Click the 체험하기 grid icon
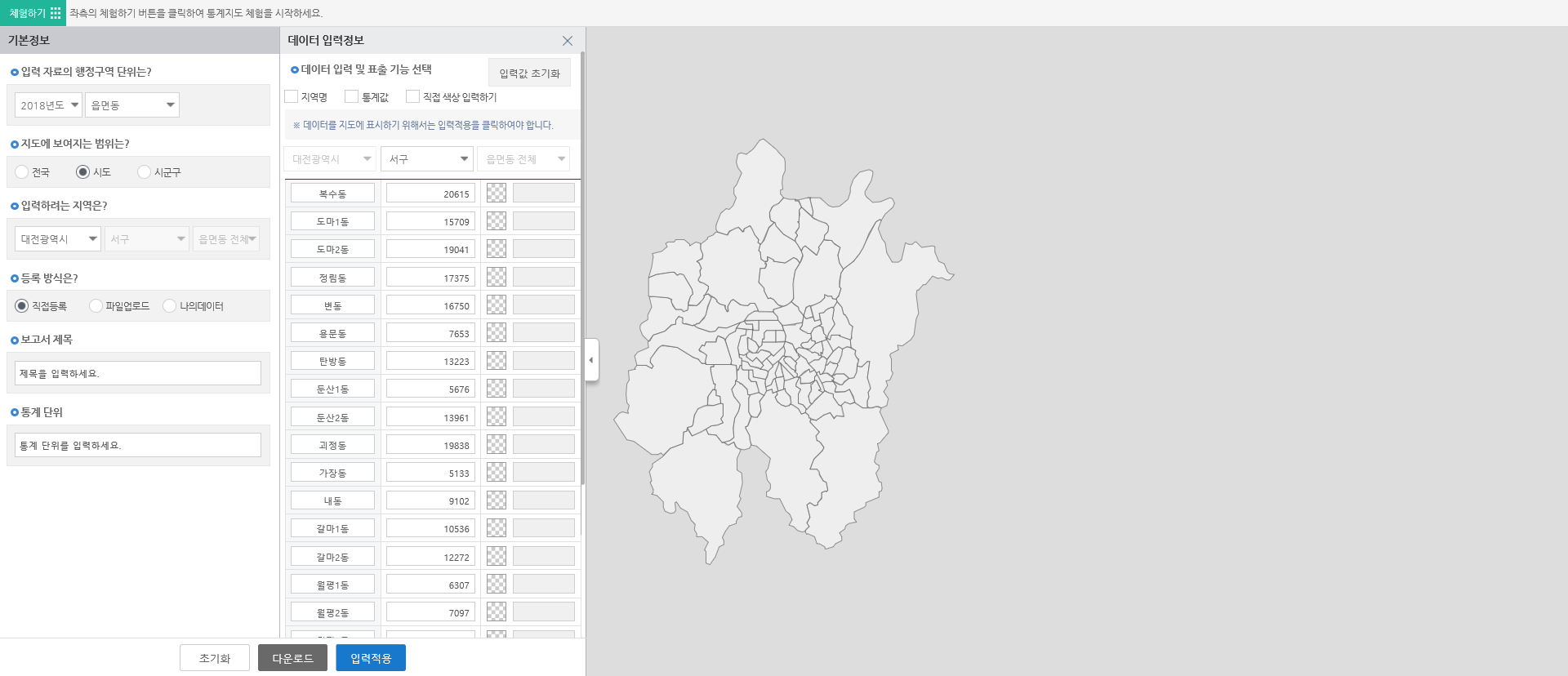1568x676 pixels. (56, 13)
